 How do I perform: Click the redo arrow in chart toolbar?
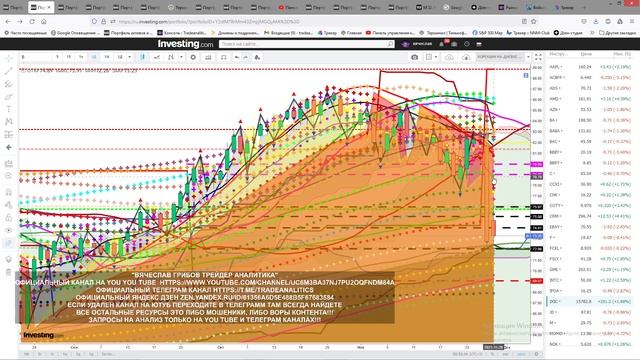coord(246,57)
